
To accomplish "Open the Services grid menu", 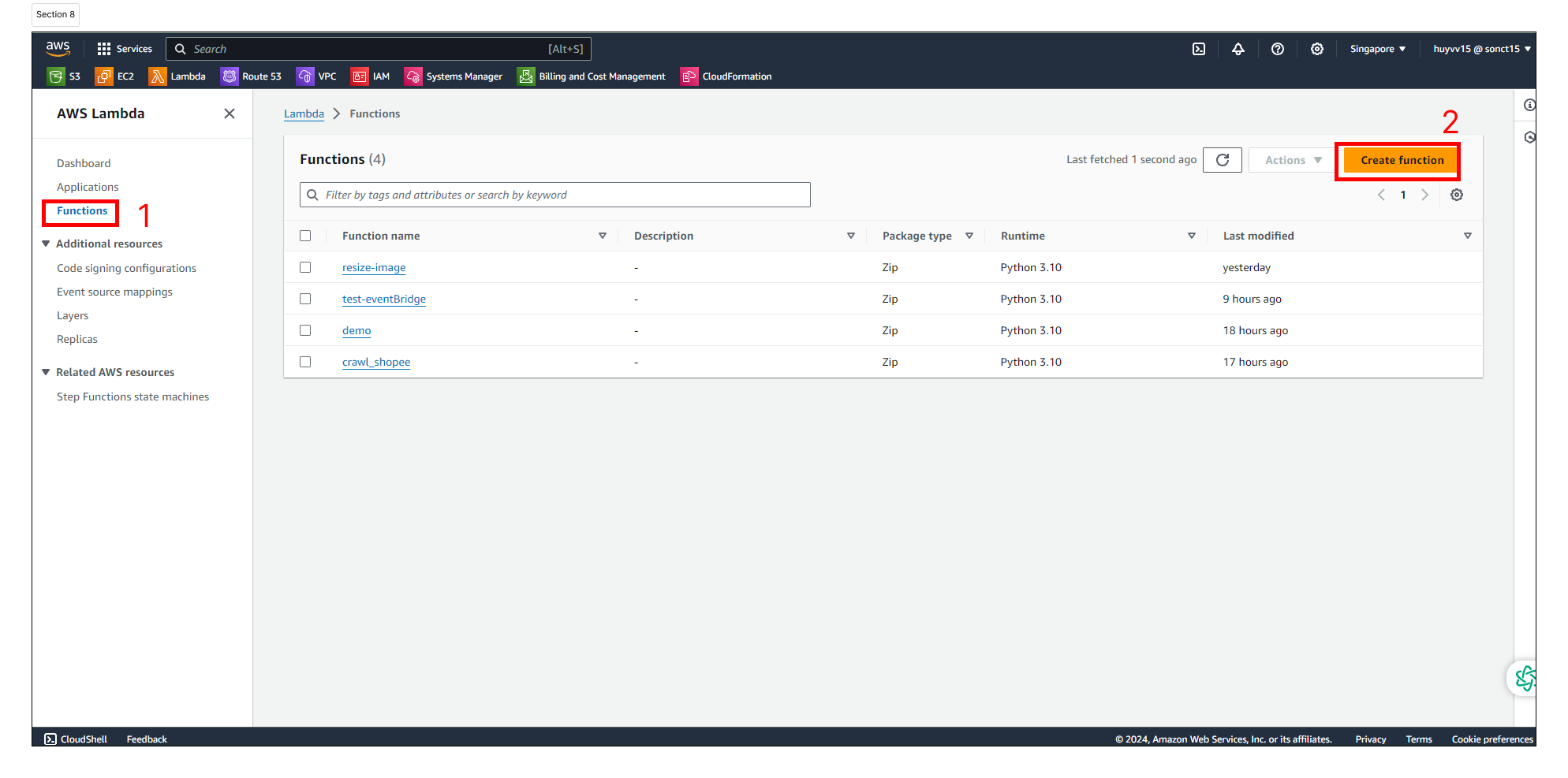I will coord(124,49).
